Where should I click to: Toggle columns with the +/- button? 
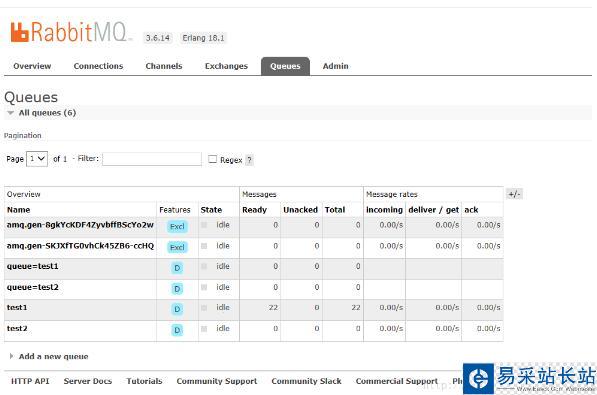(x=514, y=194)
